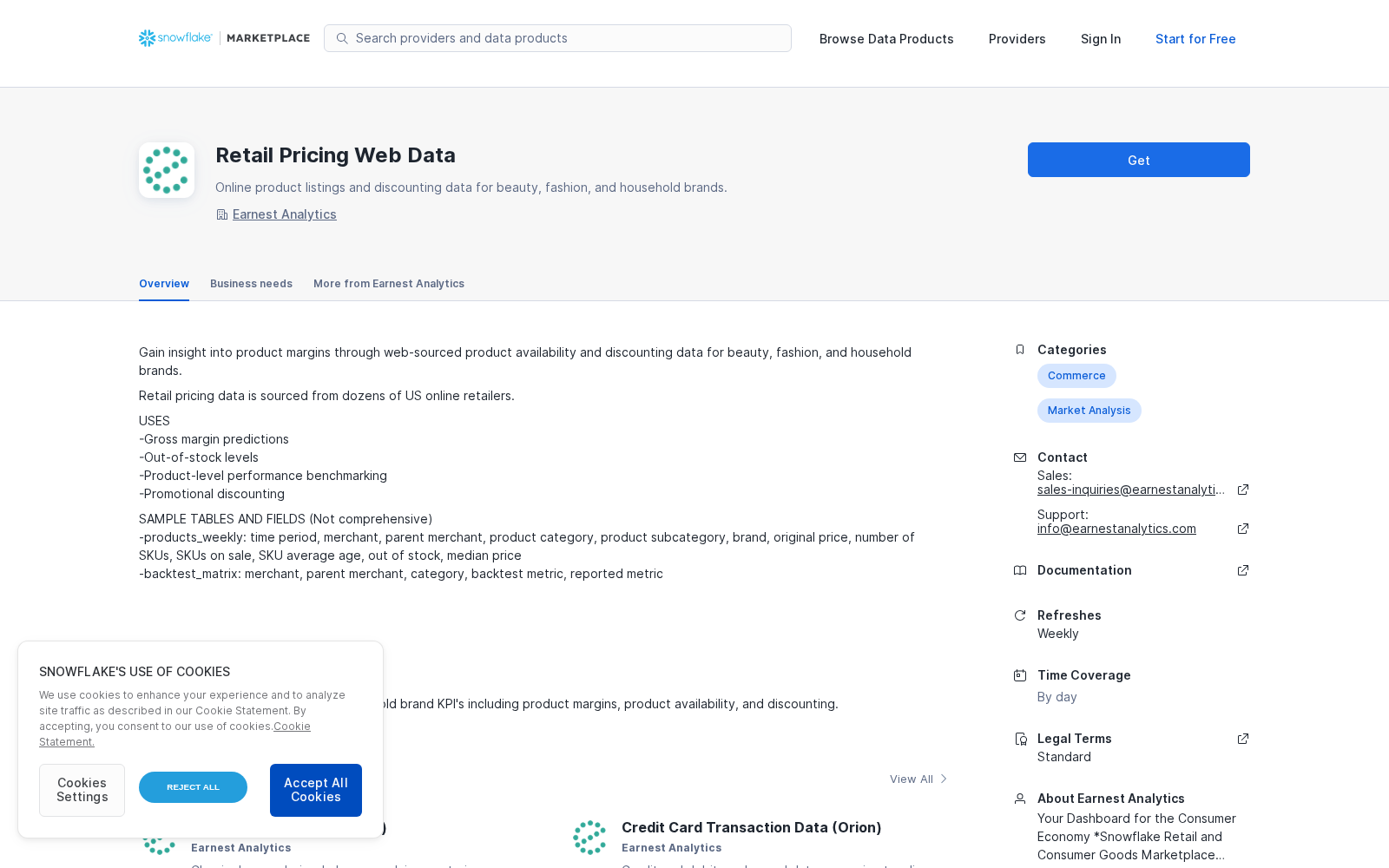Open Documentation external link icon
The width and height of the screenshot is (1389, 868).
[x=1243, y=570]
